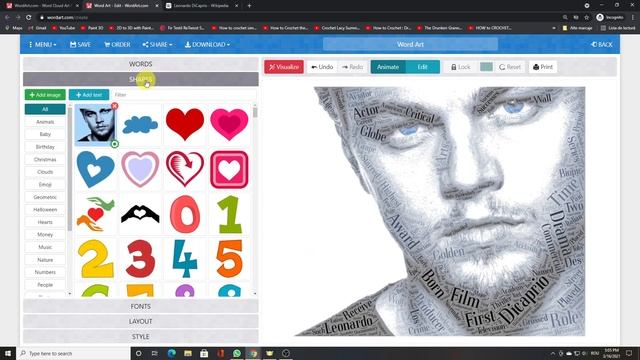Select heart with curved arrow shape
This screenshot has width=640, height=360.
pyautogui.click(x=185, y=169)
